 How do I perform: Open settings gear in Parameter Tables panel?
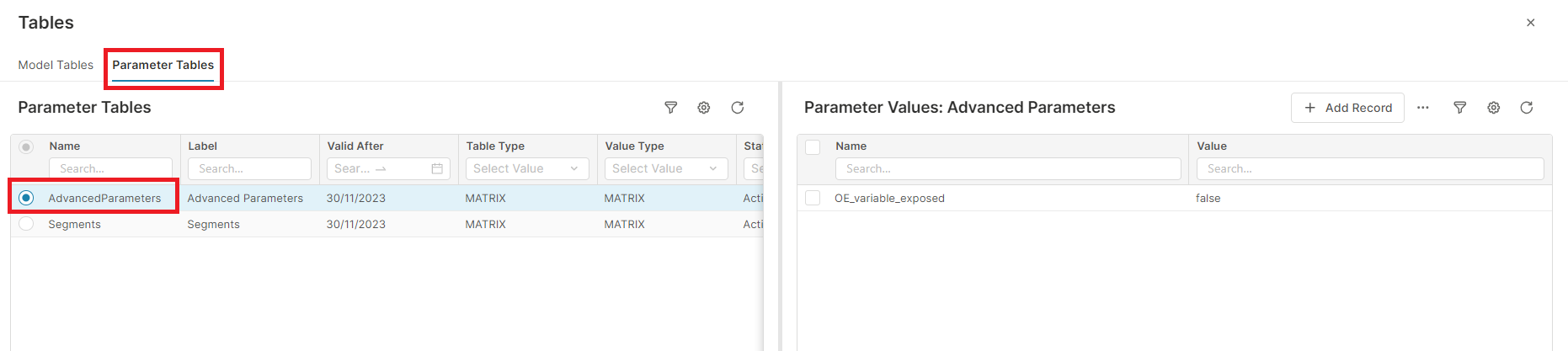[x=704, y=108]
